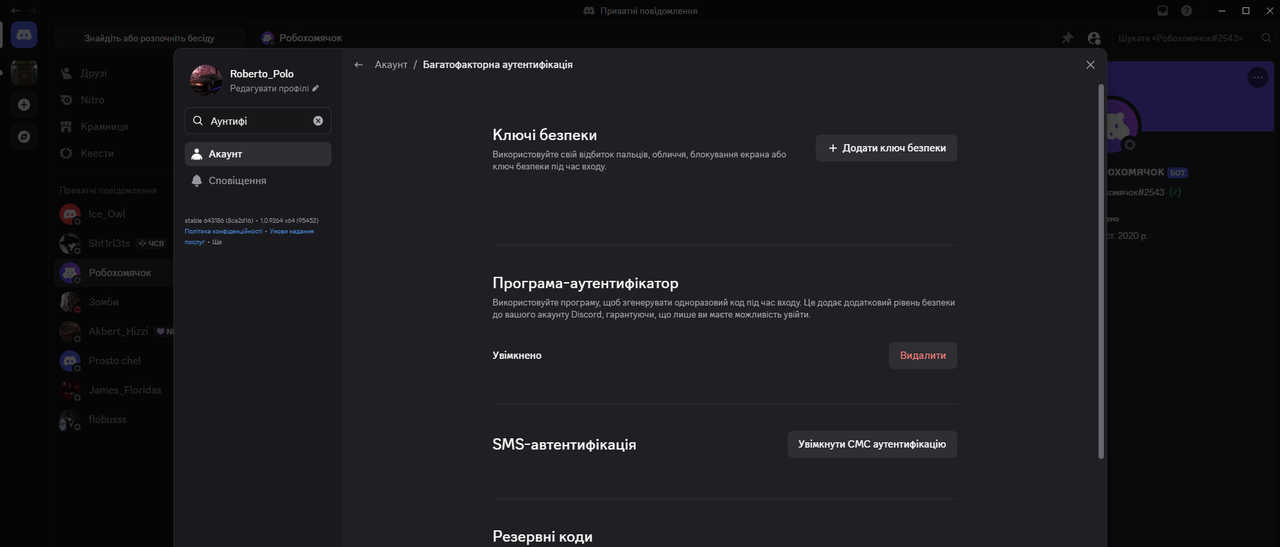Click the plus icon to add a server
1280x547 pixels.
tap(24, 105)
